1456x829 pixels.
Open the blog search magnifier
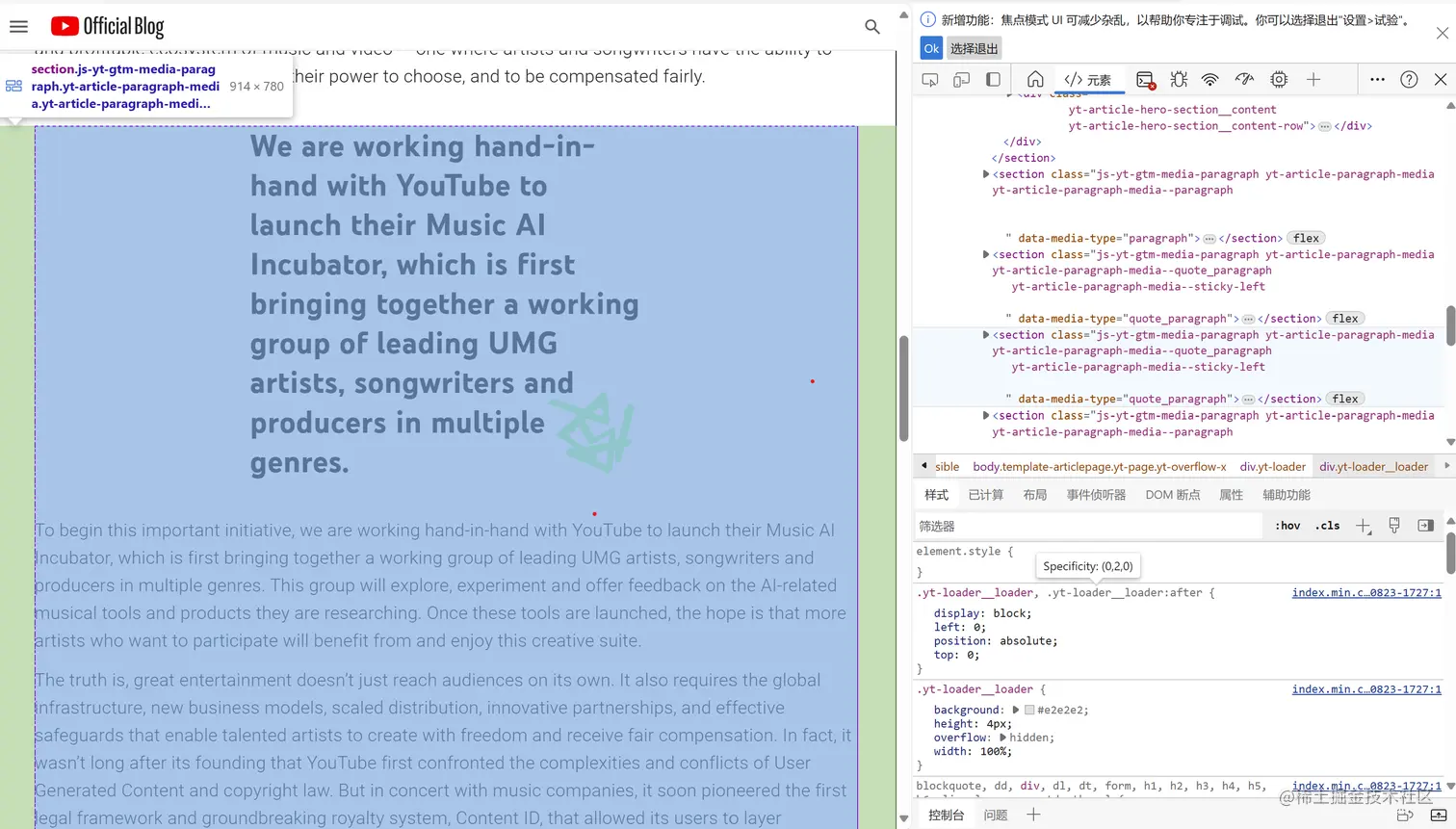[x=872, y=27]
